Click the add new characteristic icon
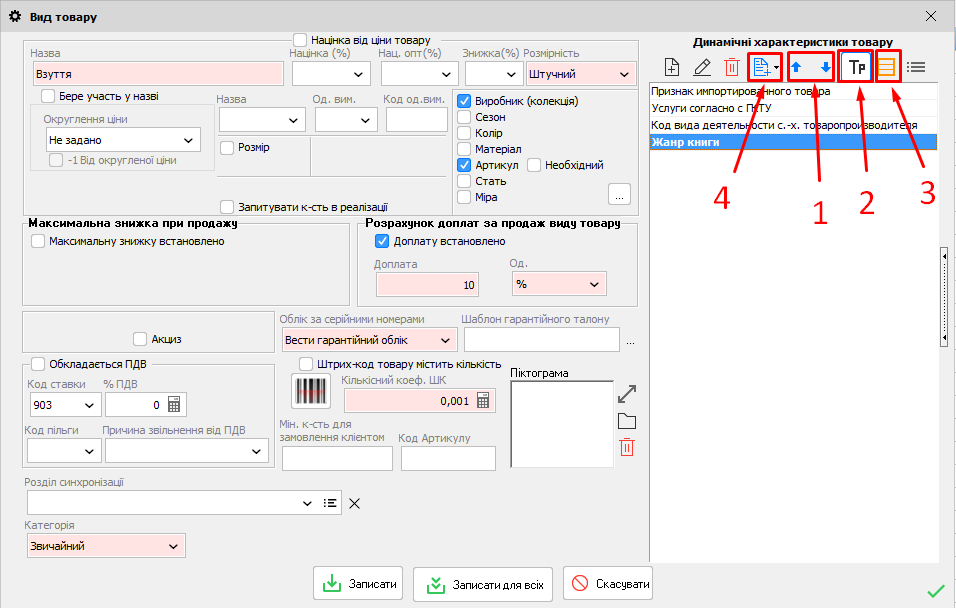Viewport: 956px width, 608px height. point(672,68)
